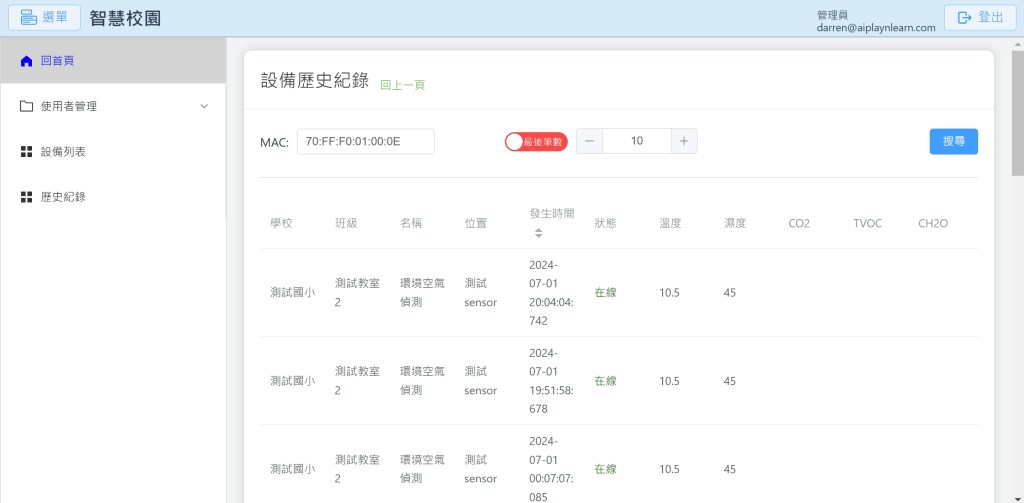Click the grid icon beside 設備列表

pyautogui.click(x=27, y=152)
